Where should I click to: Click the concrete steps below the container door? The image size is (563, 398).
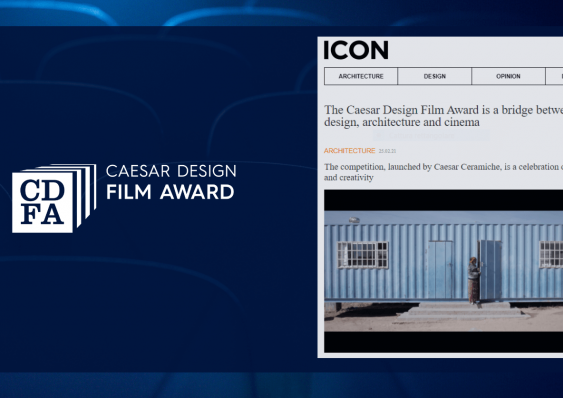pos(463,310)
